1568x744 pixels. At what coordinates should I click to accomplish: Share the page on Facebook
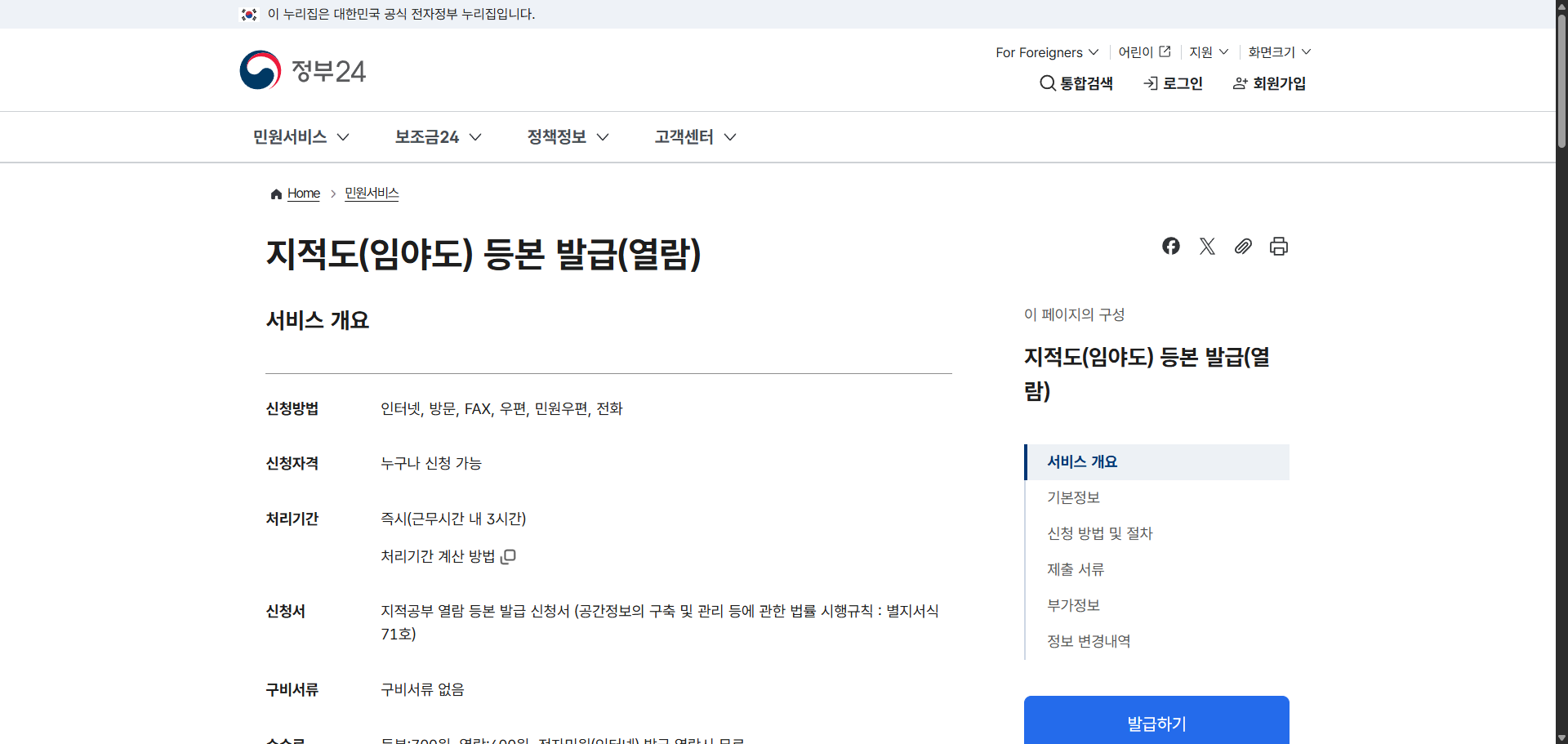pos(1170,246)
